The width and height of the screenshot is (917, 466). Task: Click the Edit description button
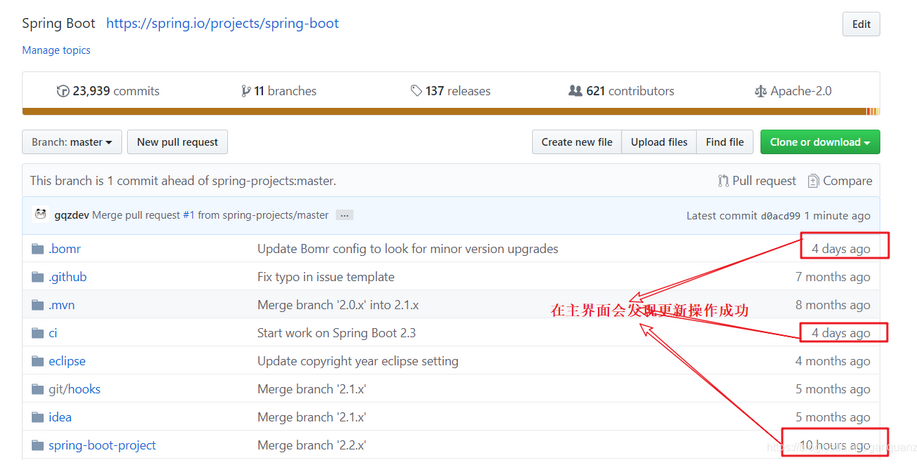click(861, 24)
